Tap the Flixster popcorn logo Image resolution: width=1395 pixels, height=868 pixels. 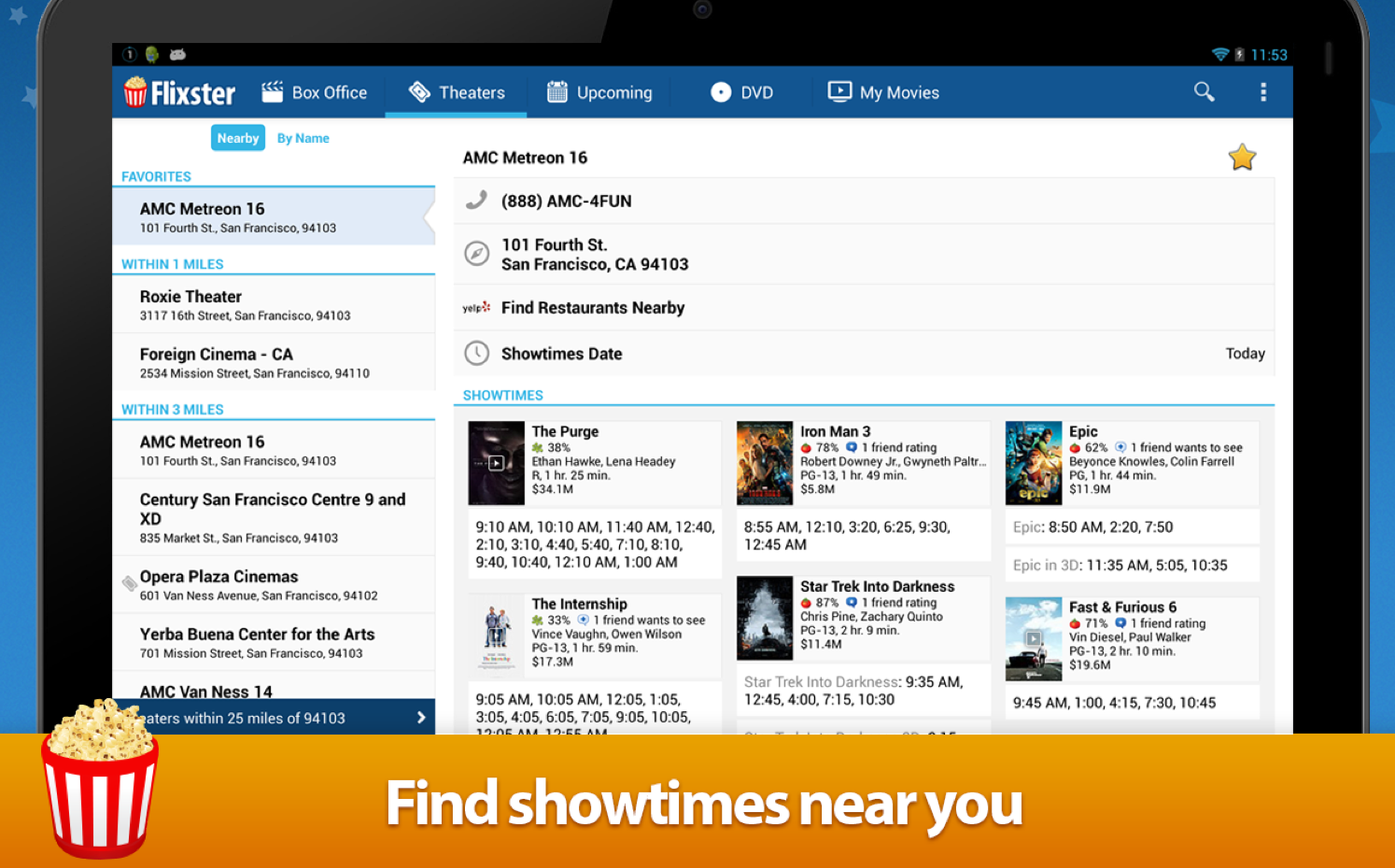[179, 92]
